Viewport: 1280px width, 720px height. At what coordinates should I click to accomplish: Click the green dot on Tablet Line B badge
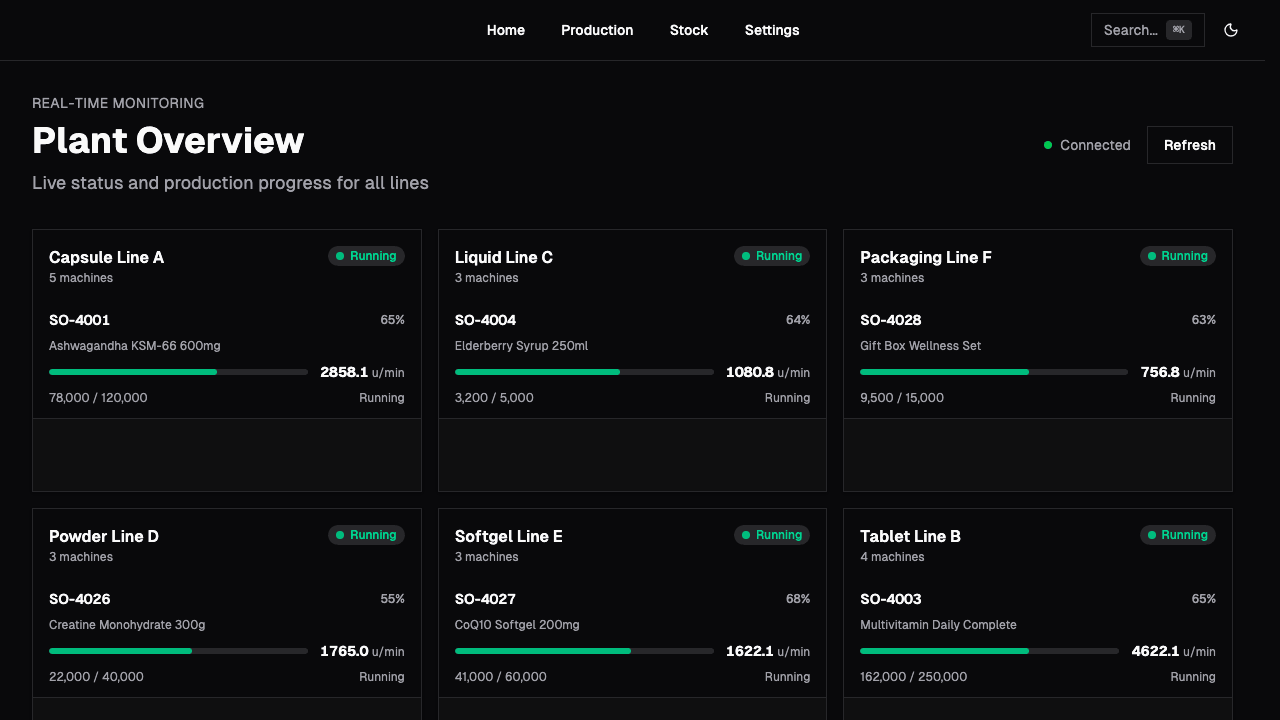pos(1153,535)
